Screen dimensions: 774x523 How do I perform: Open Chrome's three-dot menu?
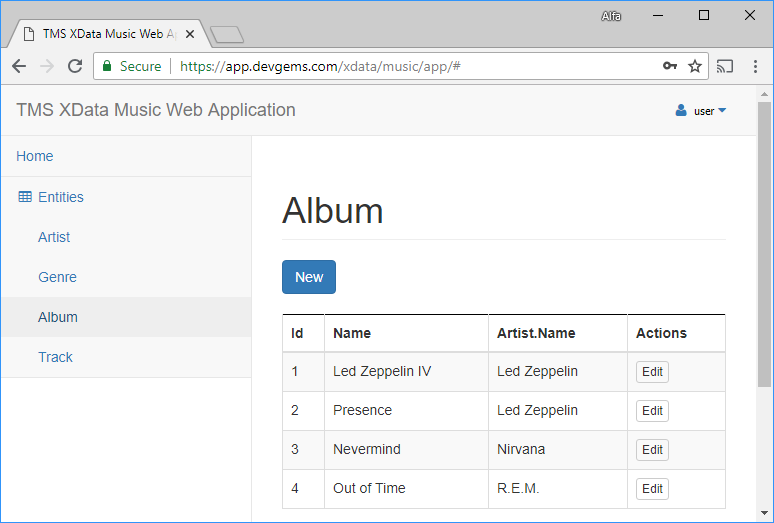(x=755, y=66)
